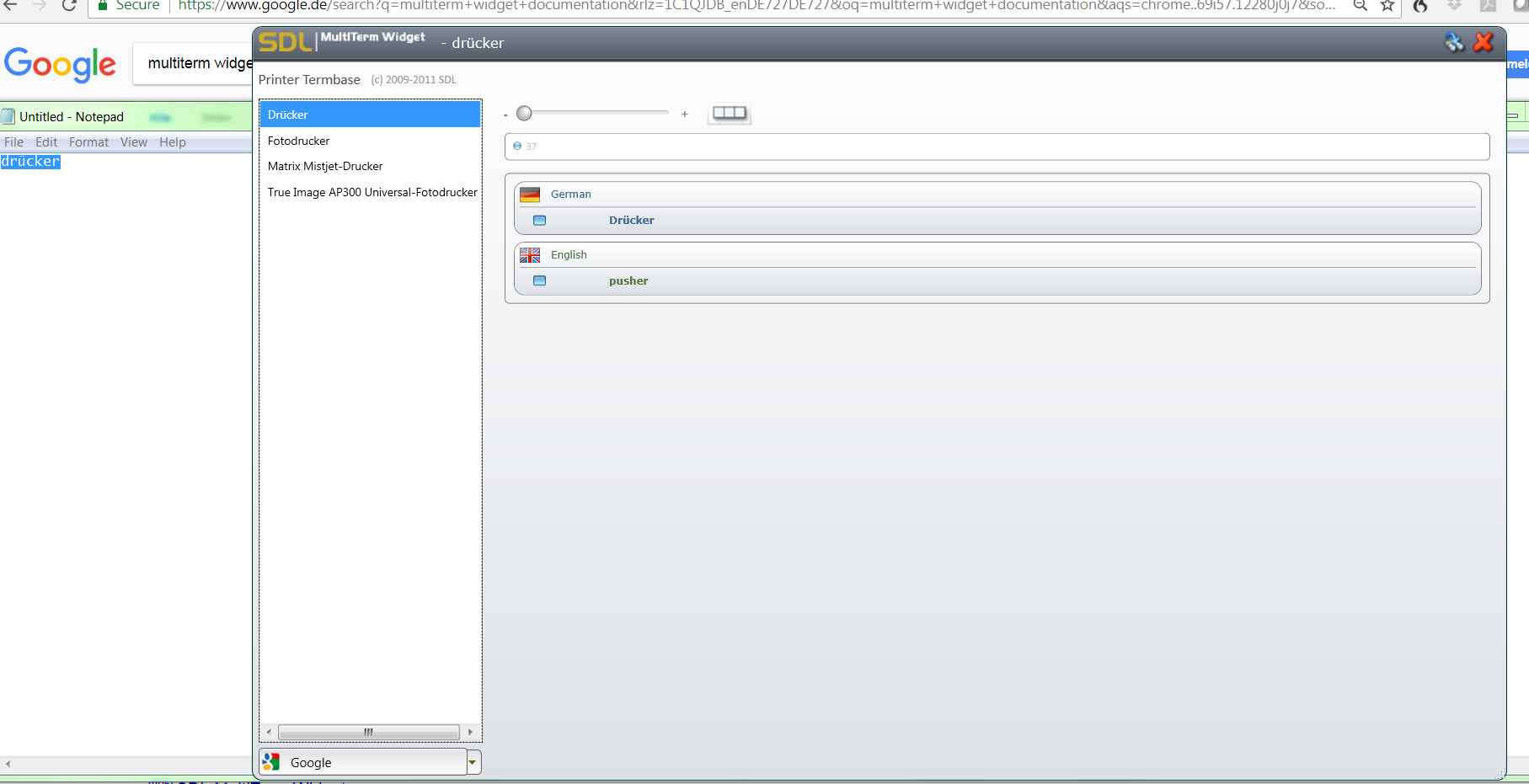Click the pusher term link
Viewport: 1529px width, 784px height.
(628, 280)
